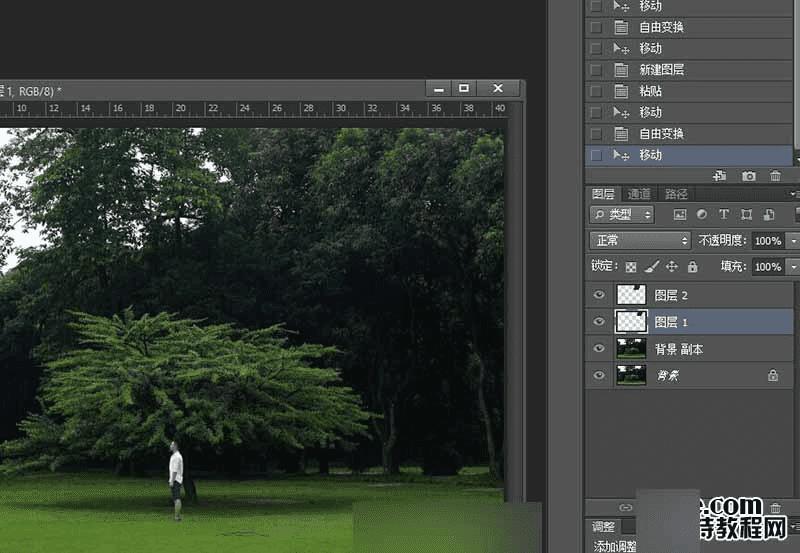Open the 类型 layer filter dropdown
Screen dimensions: 800x553
[621, 215]
